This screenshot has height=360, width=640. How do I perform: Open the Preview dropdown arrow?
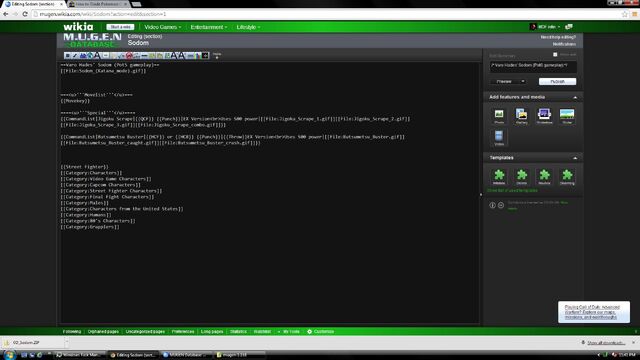522,82
